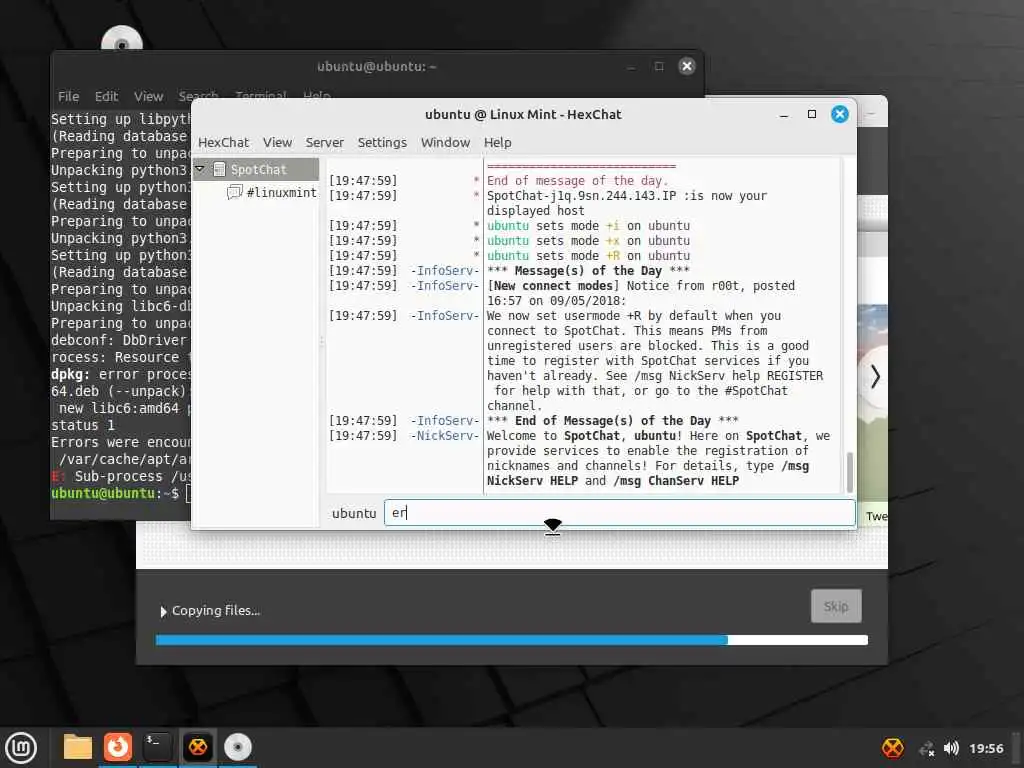The width and height of the screenshot is (1024, 768).
Task: Close the terminal window
Action: (686, 66)
